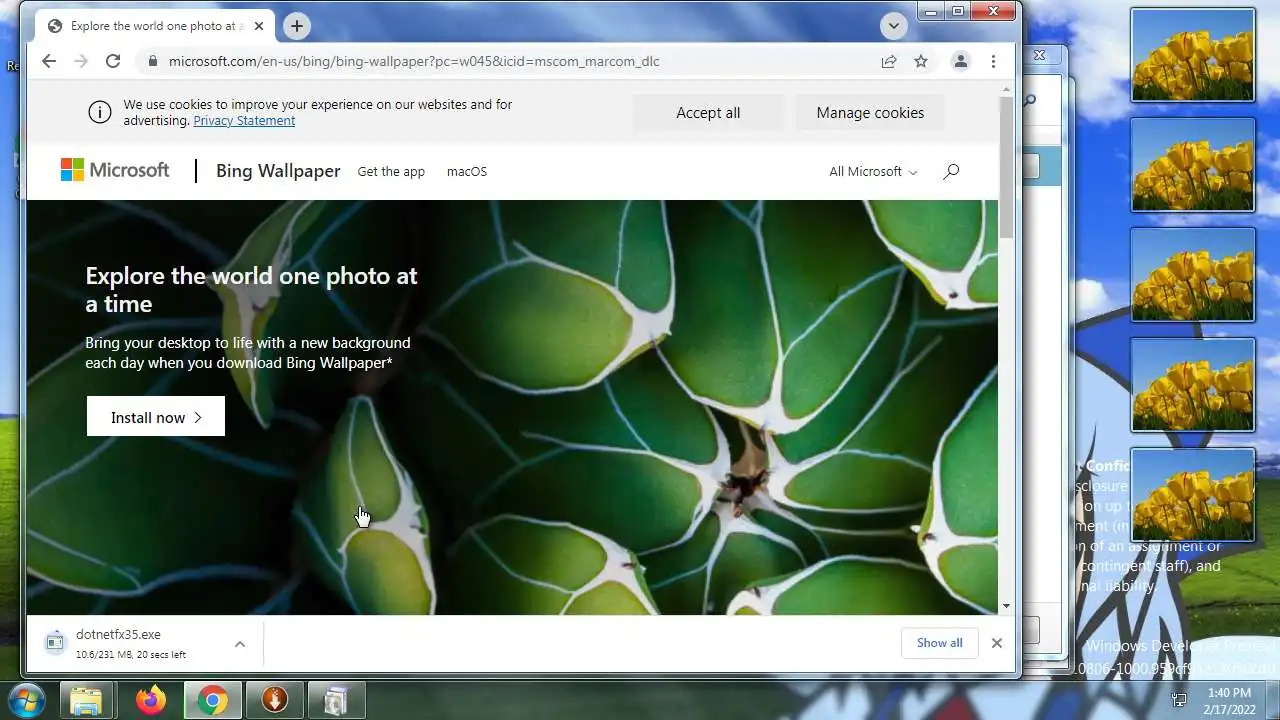
Task: Click the Microsoft logo
Action: pos(115,170)
